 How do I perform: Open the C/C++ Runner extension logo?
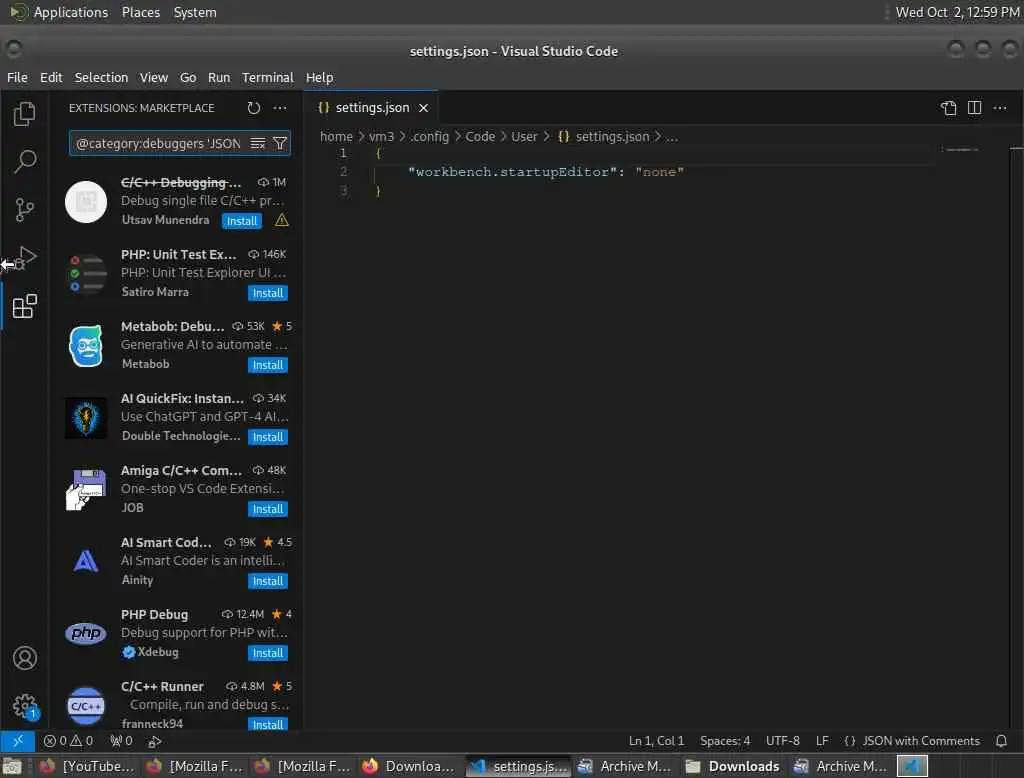click(86, 705)
